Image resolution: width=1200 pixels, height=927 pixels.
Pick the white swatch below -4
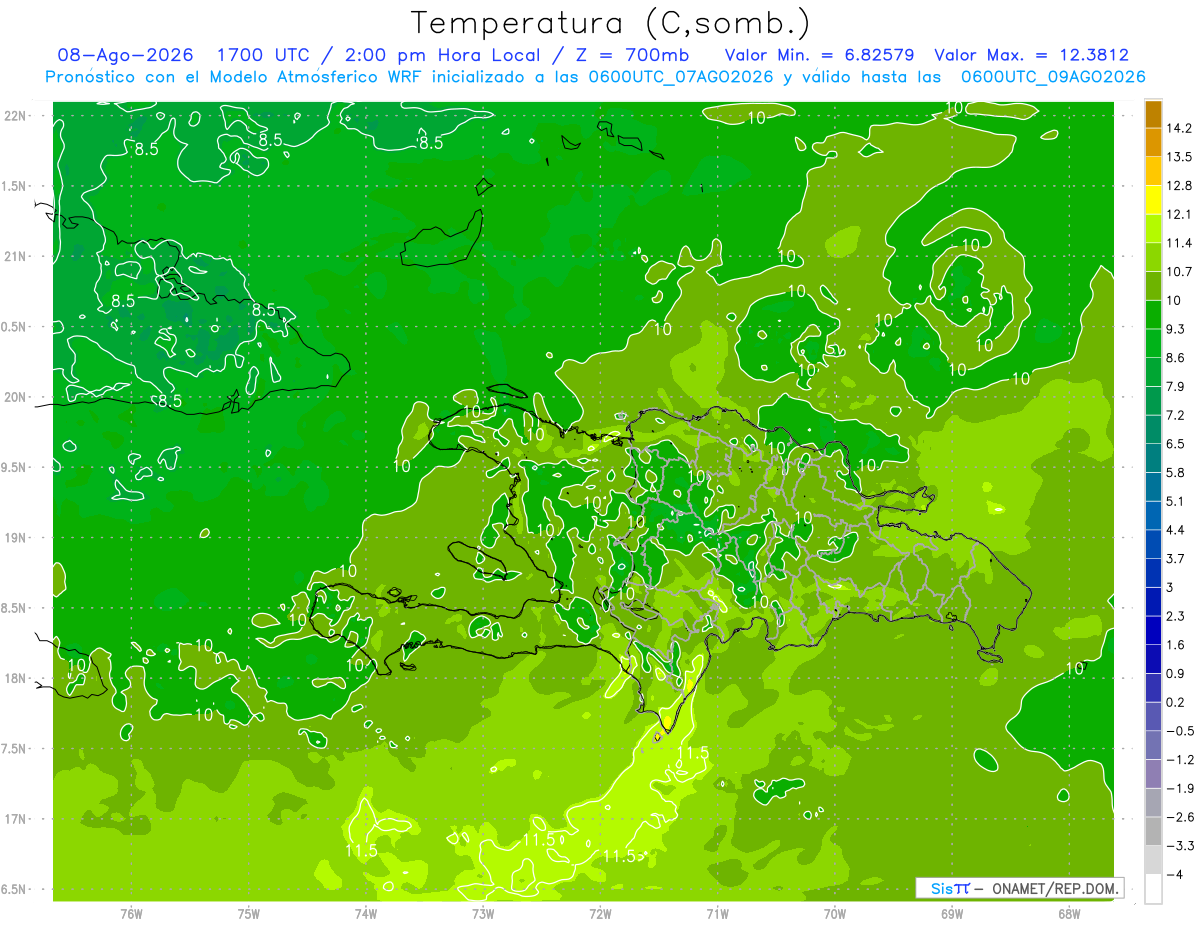[1153, 889]
